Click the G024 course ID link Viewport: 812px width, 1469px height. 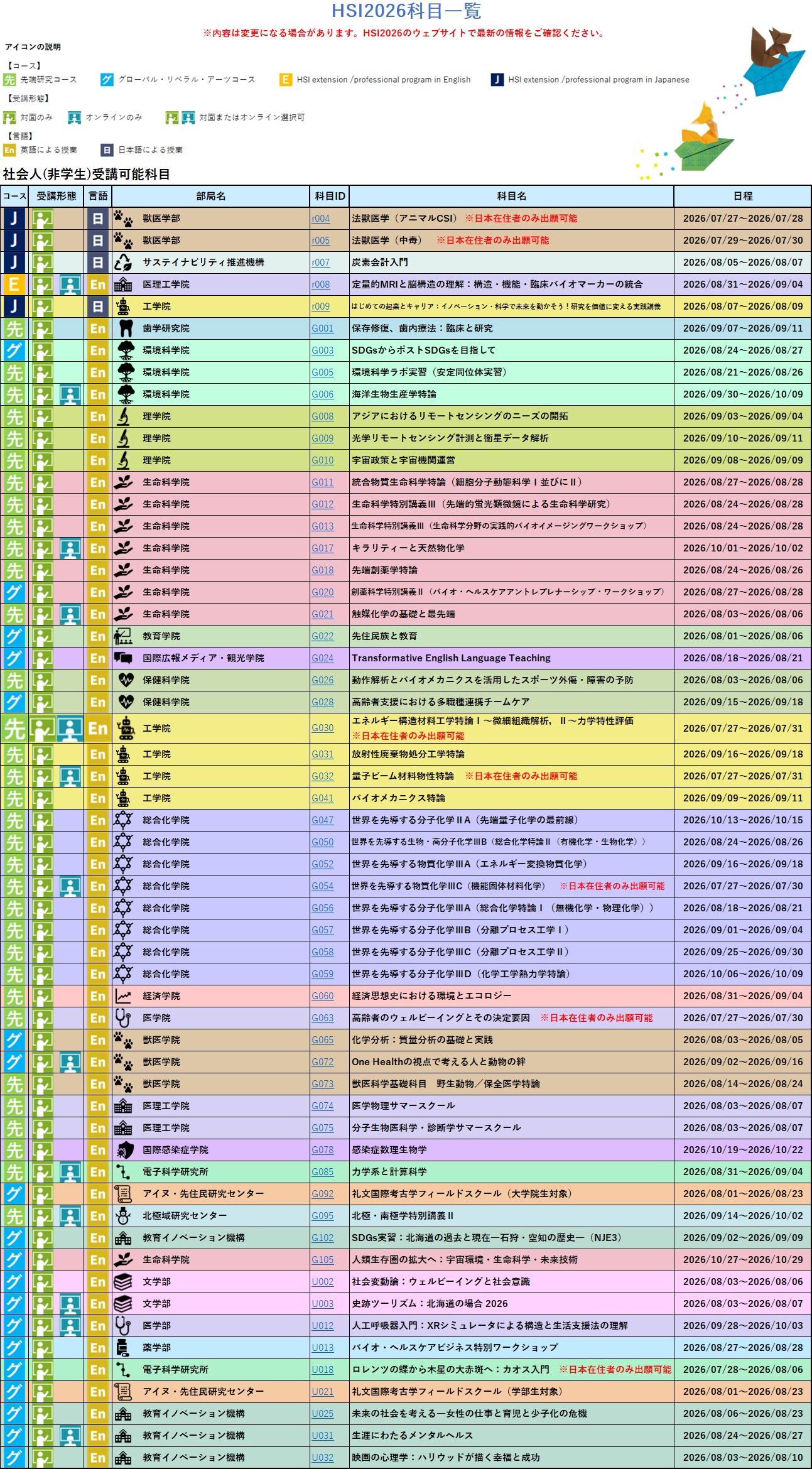[323, 658]
